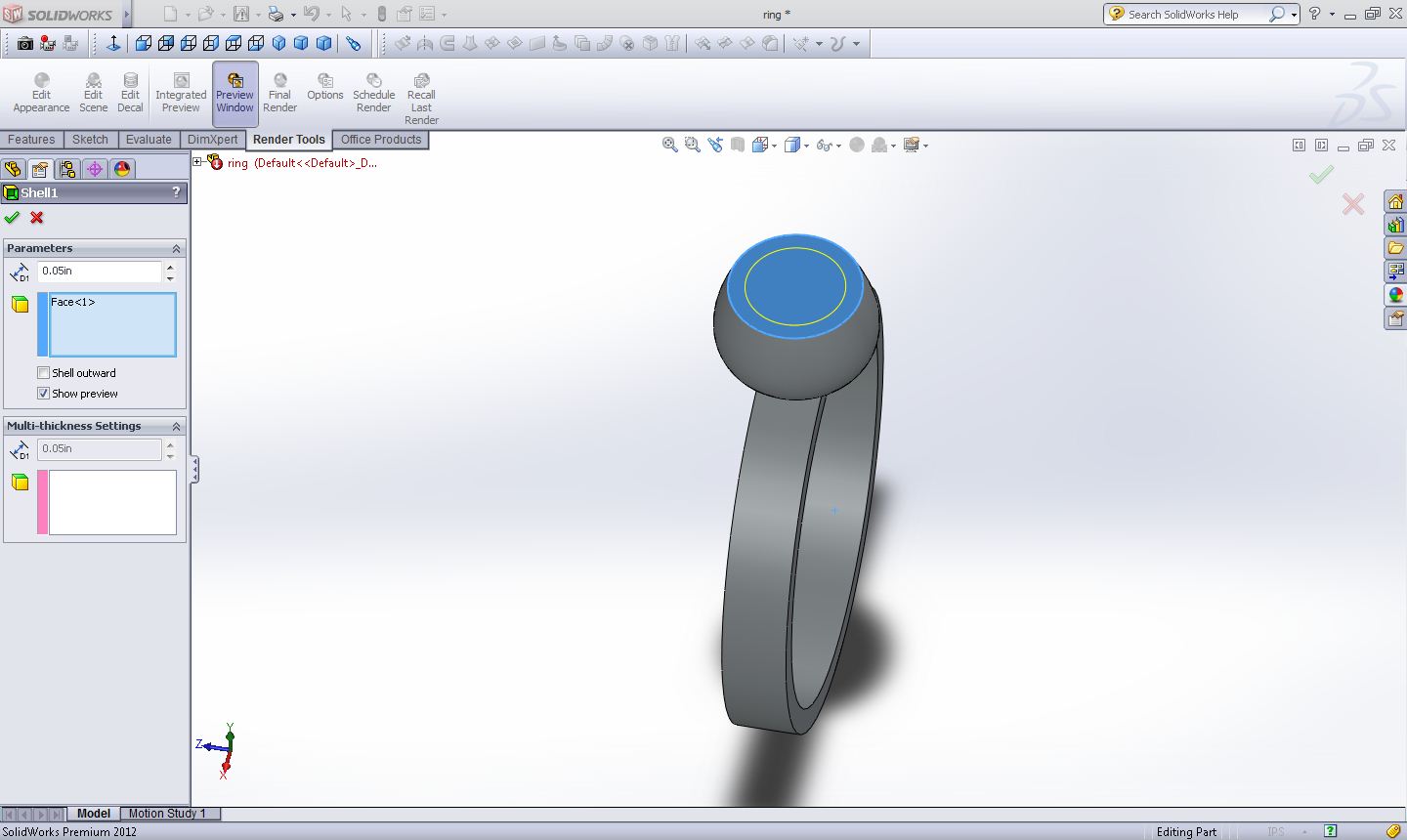Click the Undo icon
Image resolution: width=1407 pixels, height=840 pixels.
(311, 14)
